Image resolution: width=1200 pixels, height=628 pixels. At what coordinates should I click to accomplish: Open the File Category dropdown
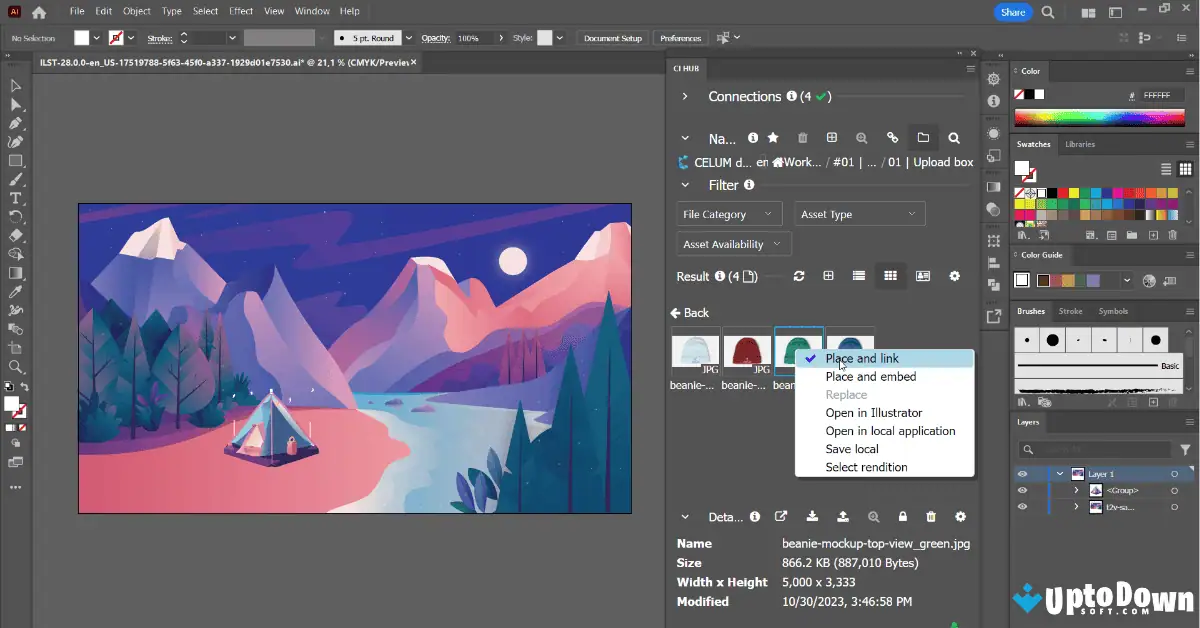[728, 213]
